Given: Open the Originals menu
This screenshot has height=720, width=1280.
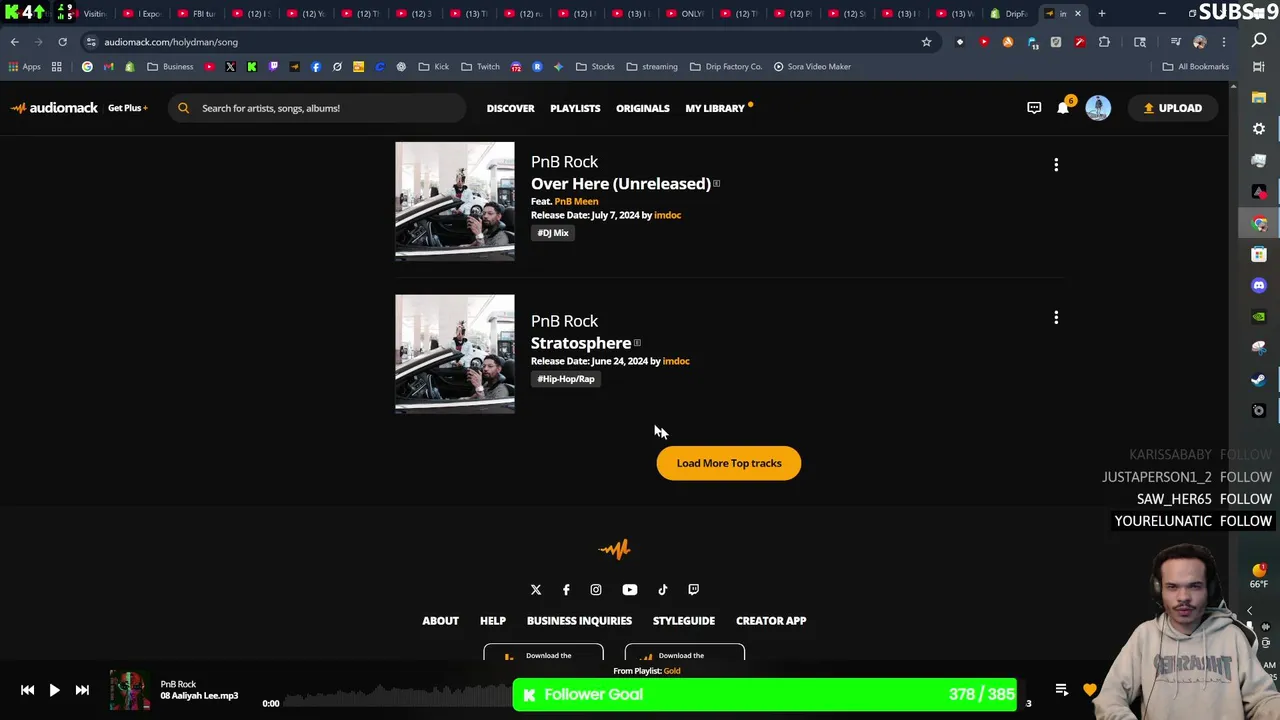Looking at the screenshot, I should pyautogui.click(x=642, y=108).
